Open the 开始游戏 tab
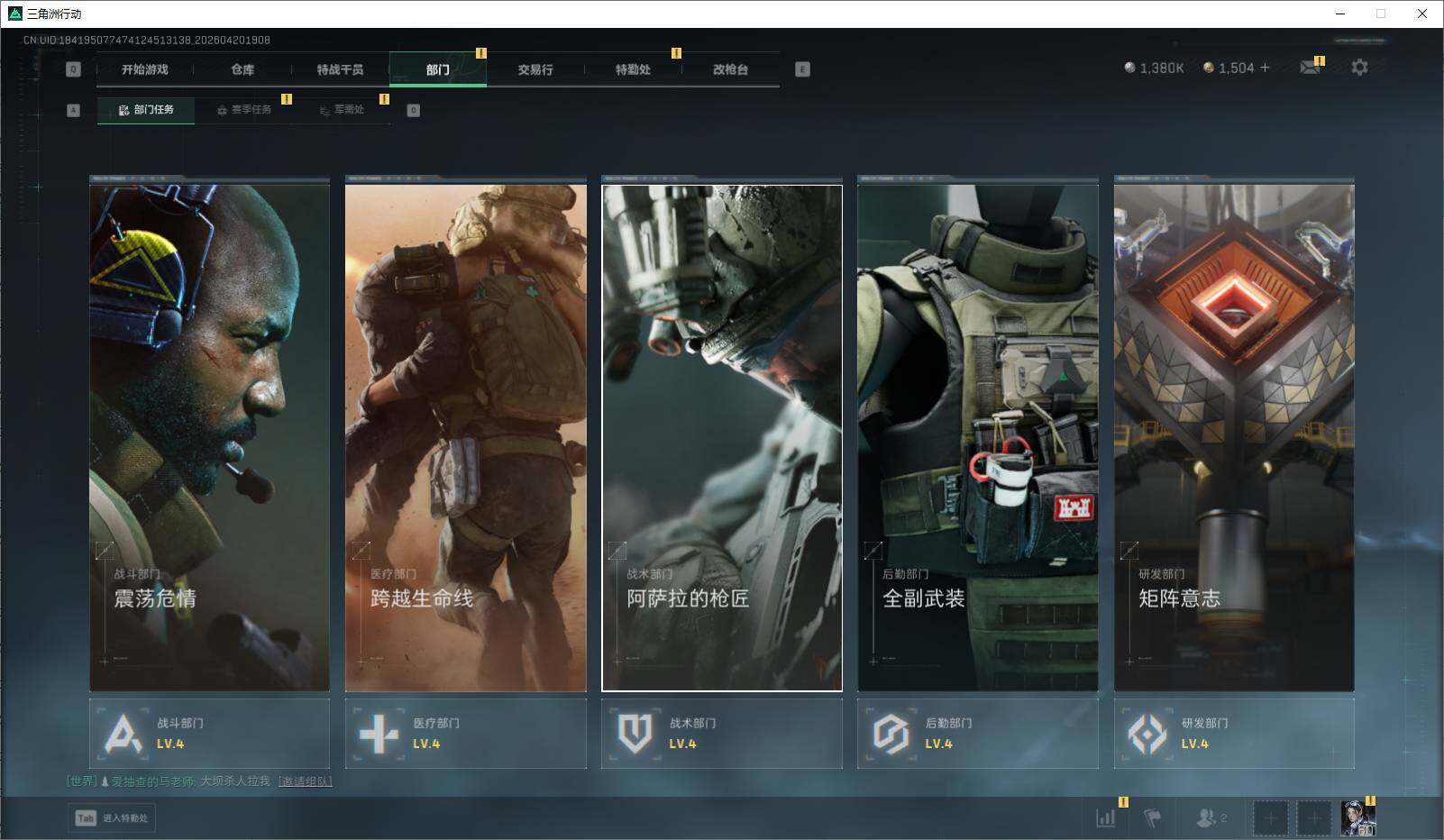Image resolution: width=1444 pixels, height=840 pixels. click(145, 69)
